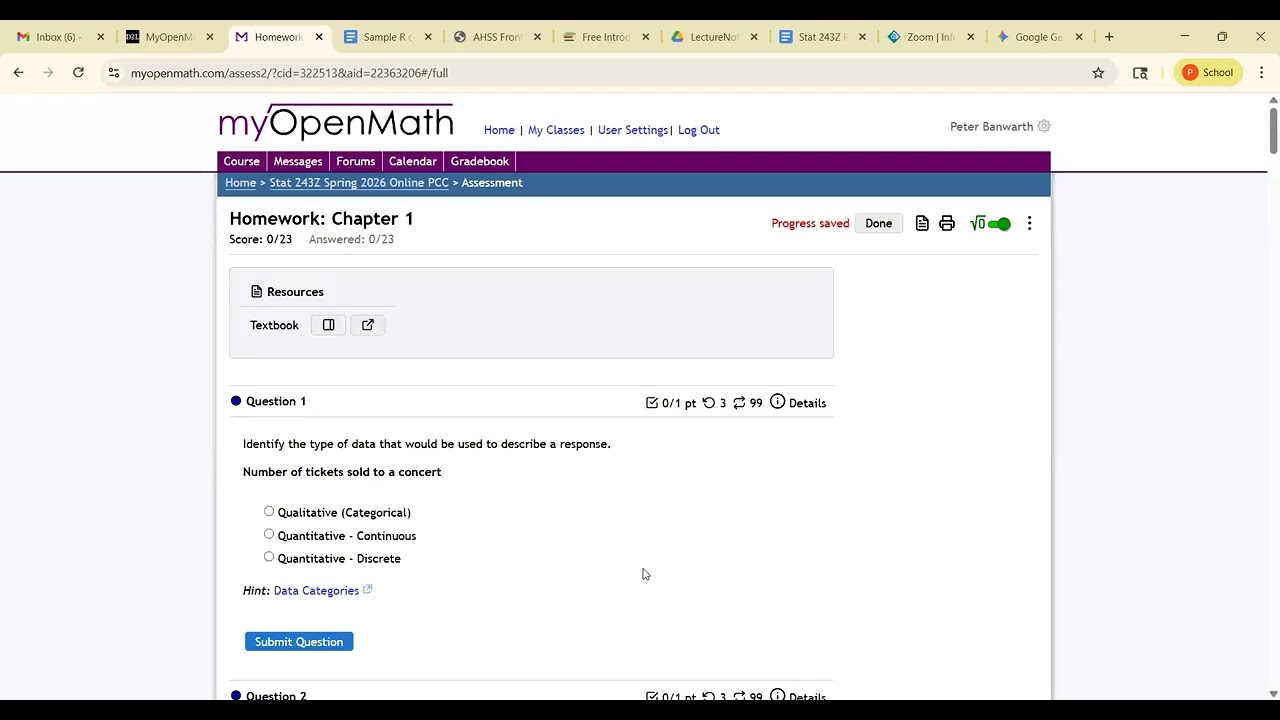Viewport: 1280px width, 720px height.
Task: Open Chrome three-dot menu
Action: pyautogui.click(x=1261, y=72)
